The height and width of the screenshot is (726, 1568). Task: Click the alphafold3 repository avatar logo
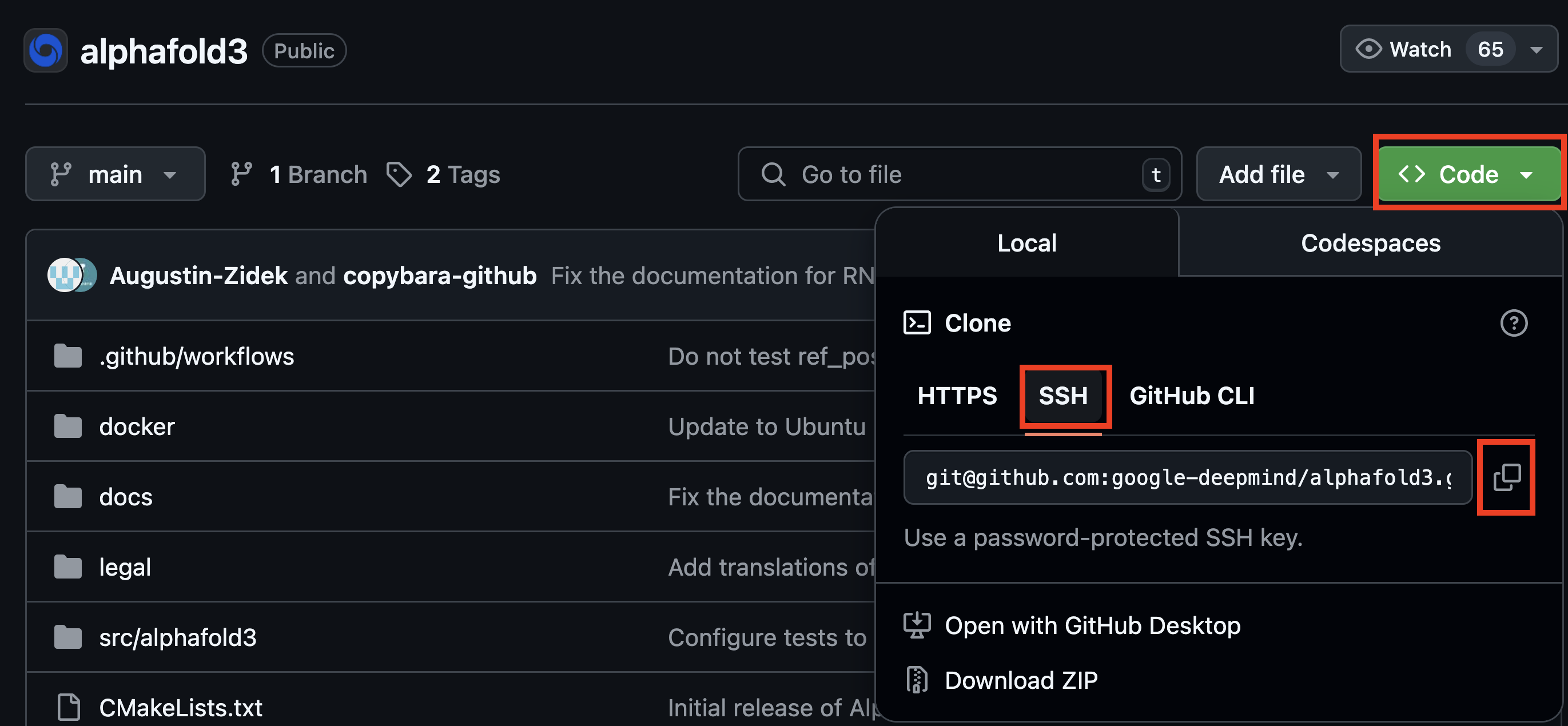tap(45, 50)
